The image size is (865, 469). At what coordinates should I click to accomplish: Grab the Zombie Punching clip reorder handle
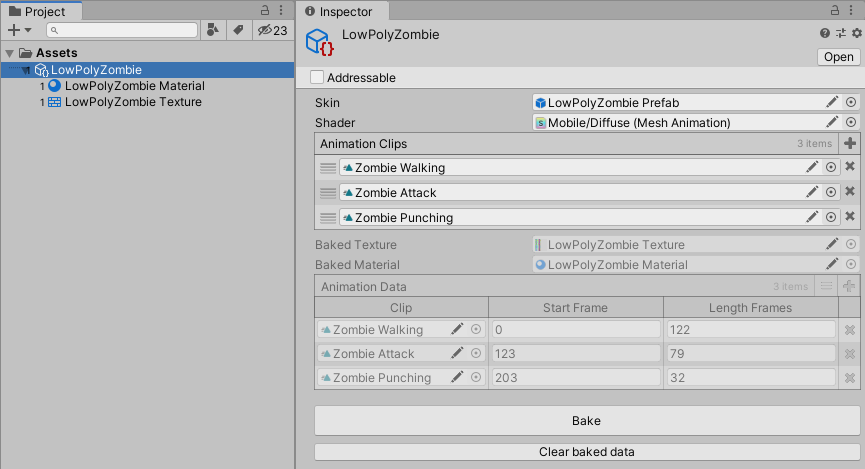click(x=328, y=217)
